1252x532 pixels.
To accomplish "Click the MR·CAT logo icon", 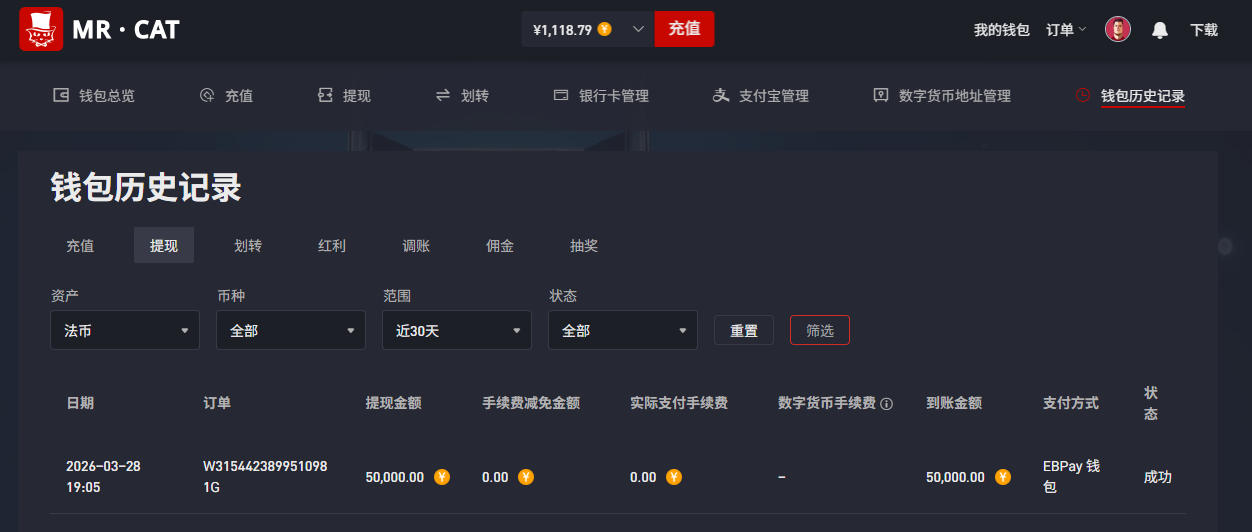I will pos(41,29).
